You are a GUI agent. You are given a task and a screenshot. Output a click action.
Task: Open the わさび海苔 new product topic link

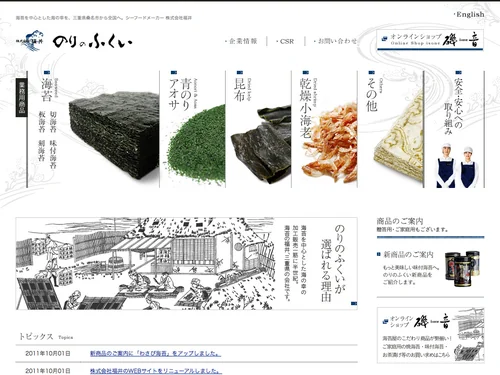point(155,353)
